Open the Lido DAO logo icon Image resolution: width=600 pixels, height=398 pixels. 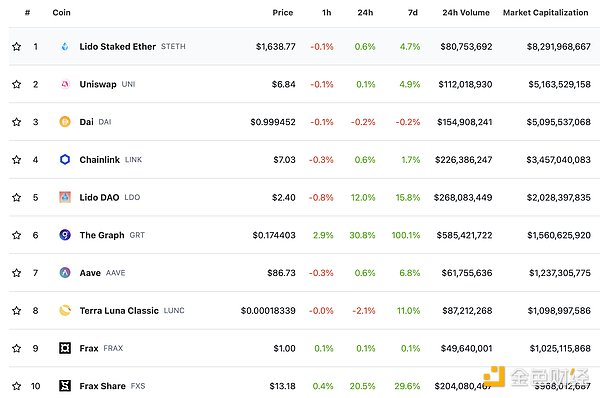(x=65, y=197)
